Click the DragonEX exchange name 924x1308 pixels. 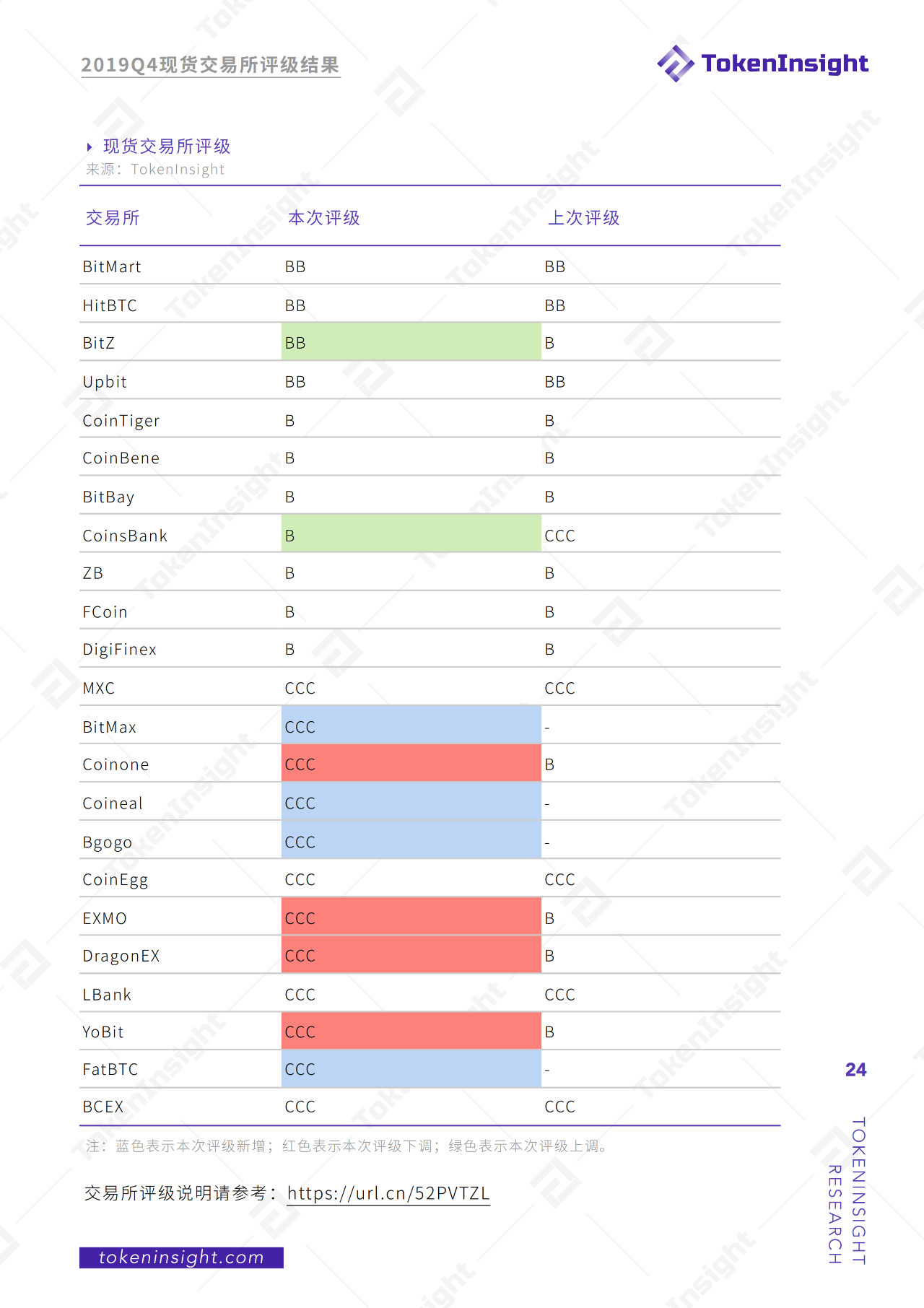tap(121, 956)
